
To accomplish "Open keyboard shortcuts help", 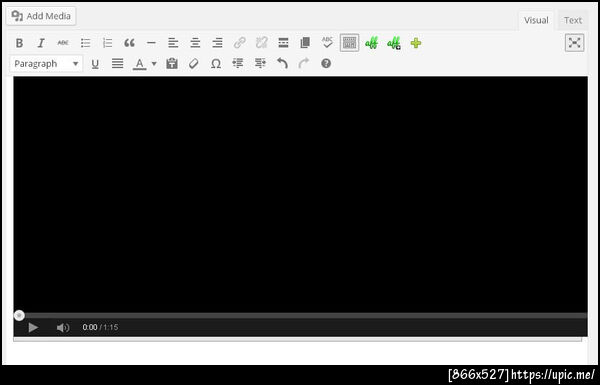I will (326, 64).
